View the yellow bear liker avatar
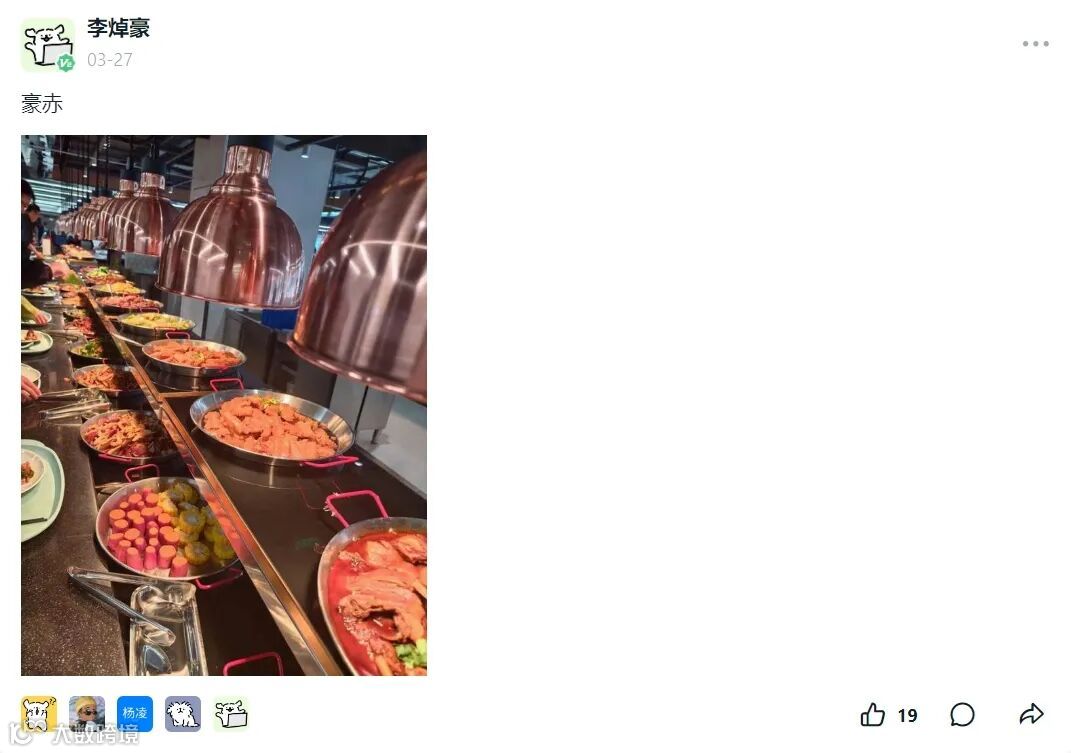1071x753 pixels. [x=39, y=714]
